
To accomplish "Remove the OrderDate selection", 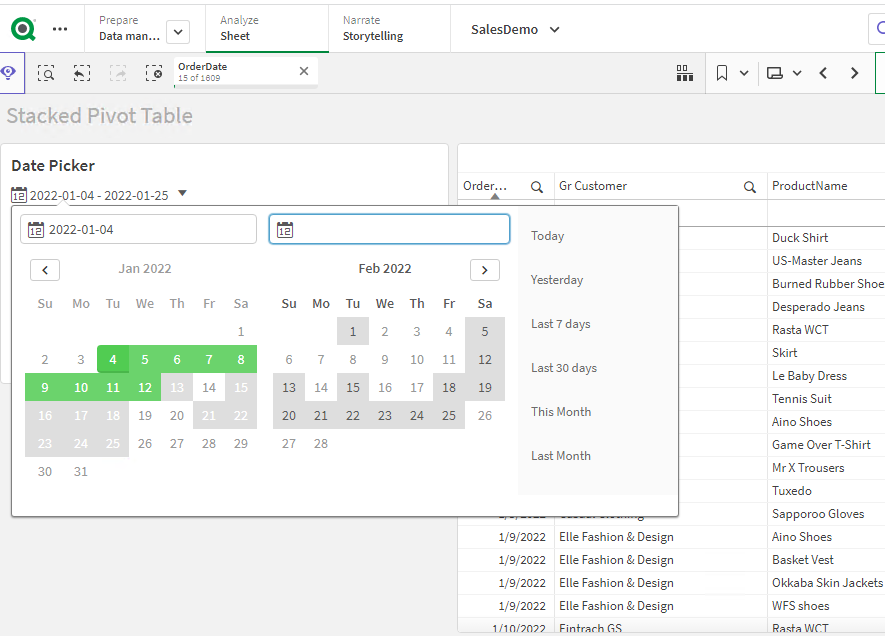I will 304,71.
